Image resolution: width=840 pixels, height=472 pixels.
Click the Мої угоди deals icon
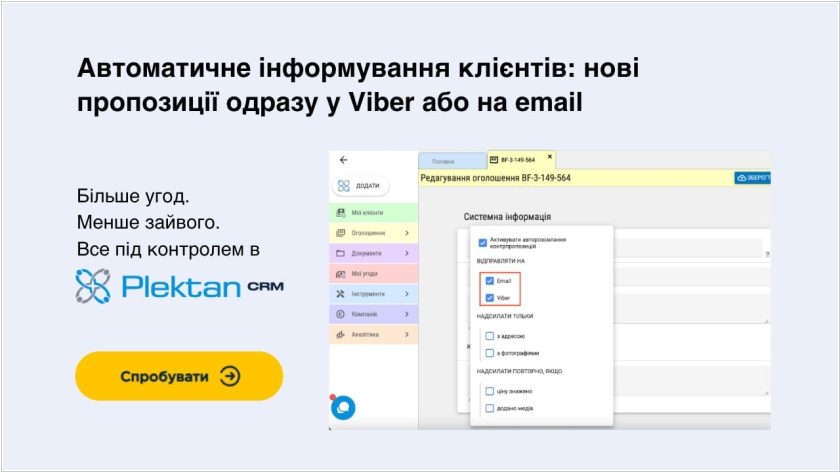click(340, 274)
